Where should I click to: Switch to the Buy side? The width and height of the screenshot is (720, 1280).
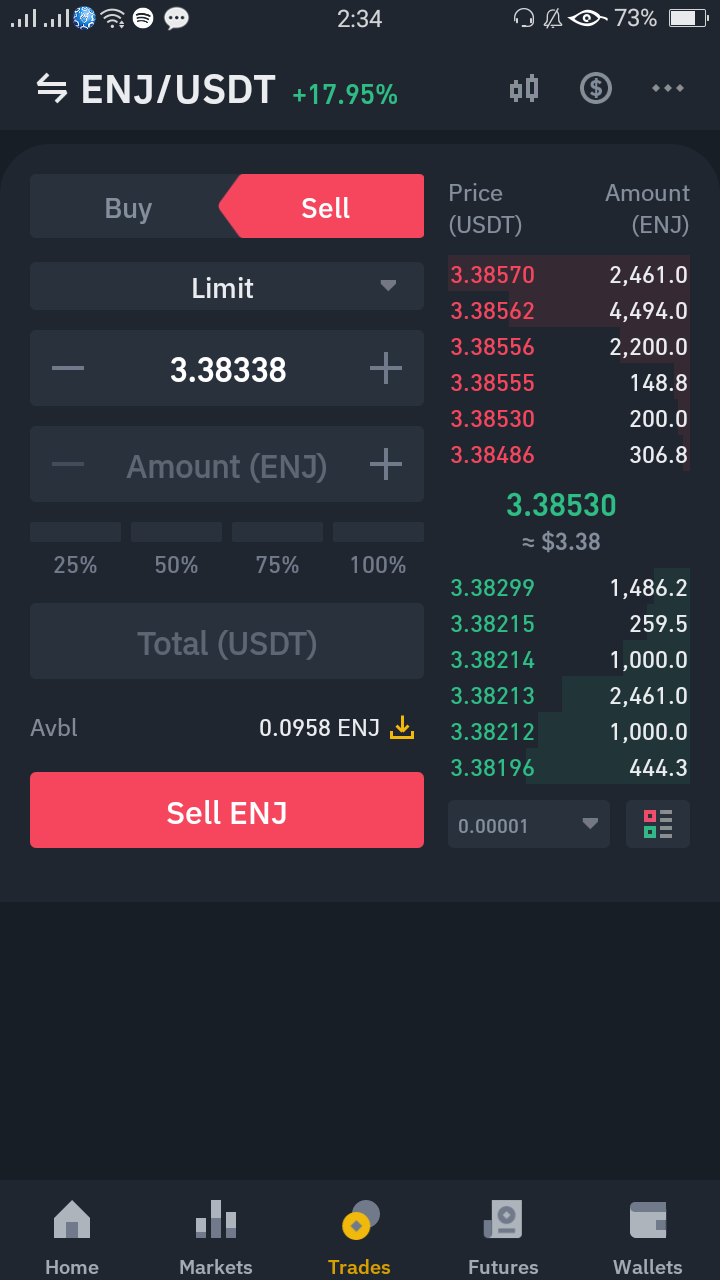coord(128,207)
